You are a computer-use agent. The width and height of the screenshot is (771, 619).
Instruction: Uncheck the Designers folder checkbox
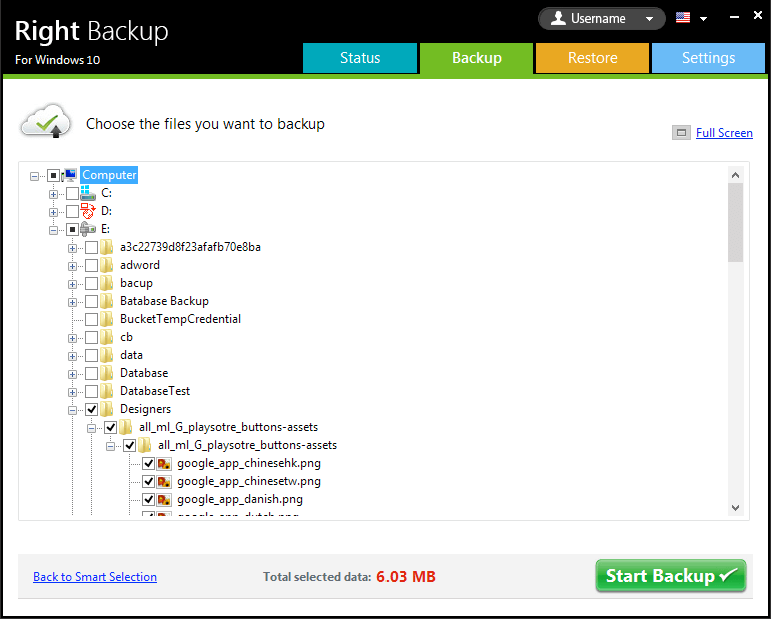pyautogui.click(x=91, y=409)
